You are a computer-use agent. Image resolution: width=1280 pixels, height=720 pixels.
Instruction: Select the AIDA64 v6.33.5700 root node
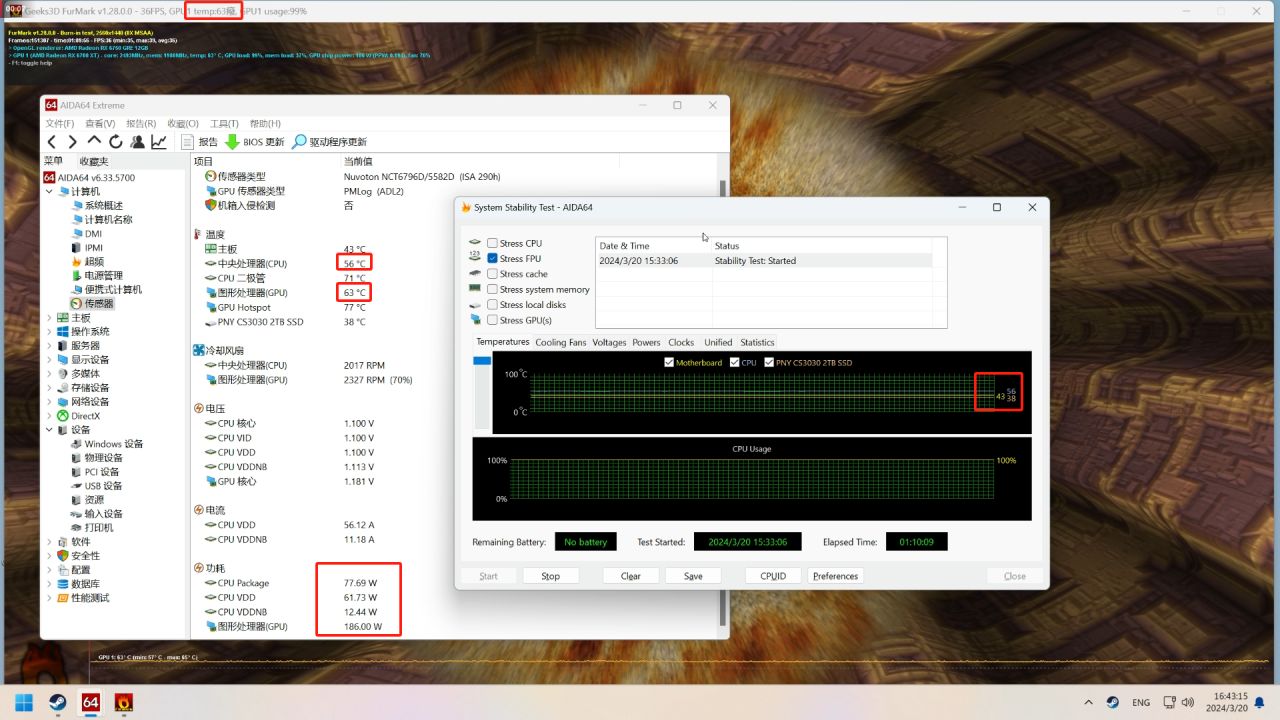coord(89,177)
